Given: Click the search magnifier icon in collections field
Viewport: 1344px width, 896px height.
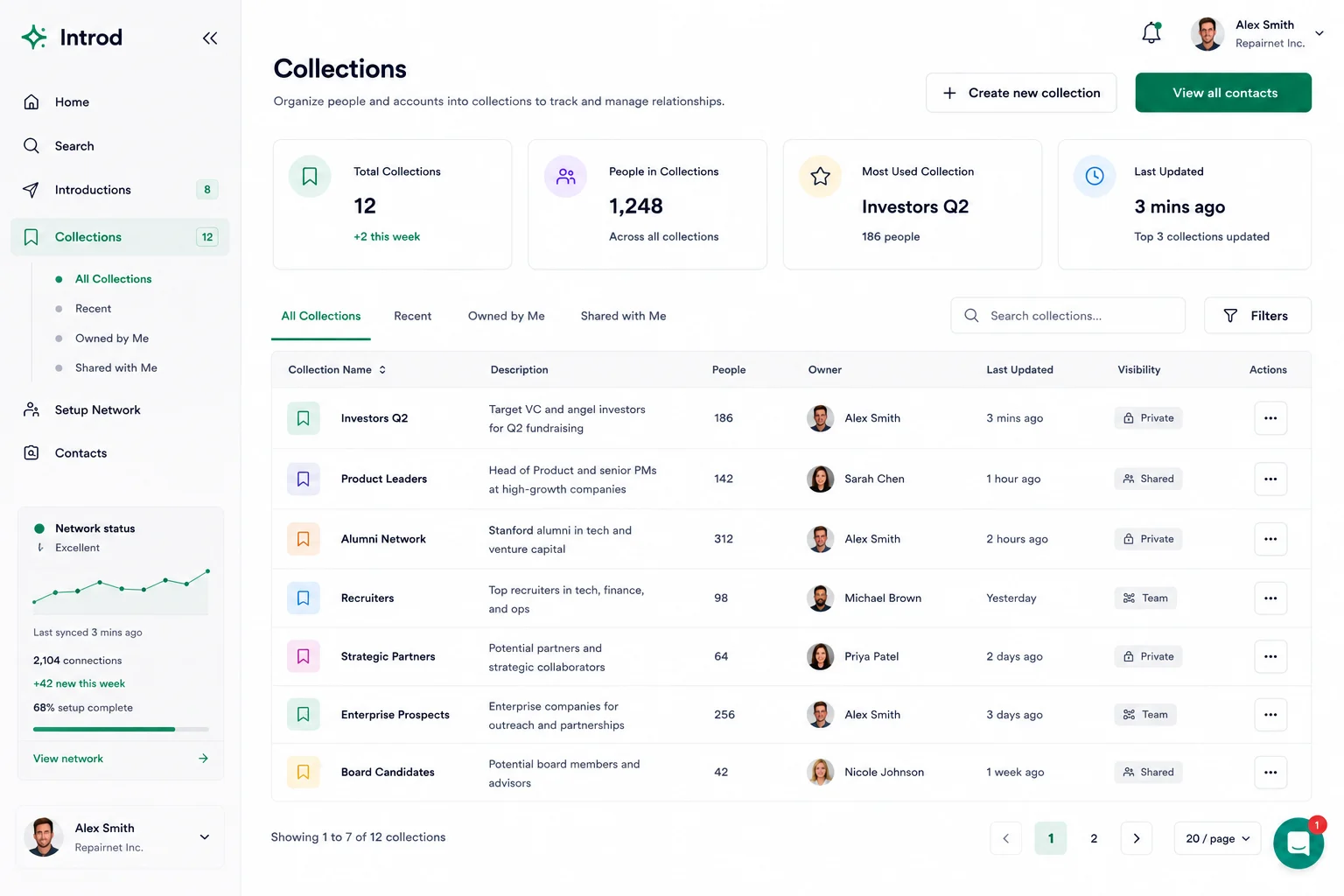Looking at the screenshot, I should [971, 315].
